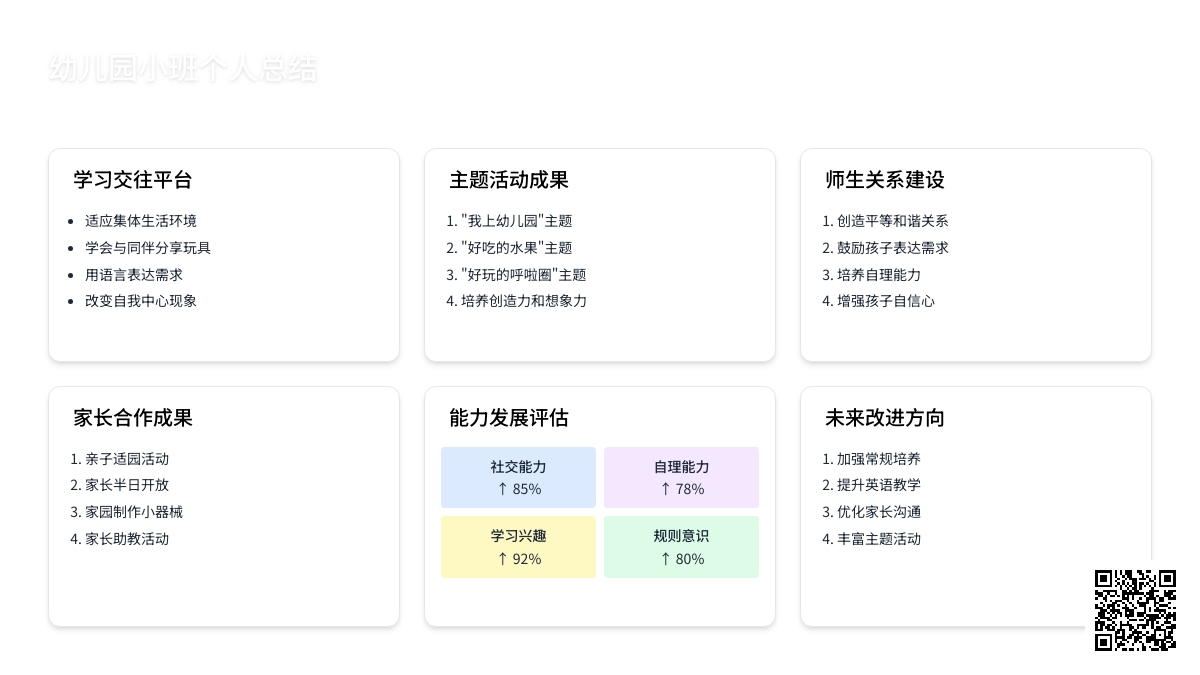
Task: Click list item 提升英语教学
Action: point(879,485)
